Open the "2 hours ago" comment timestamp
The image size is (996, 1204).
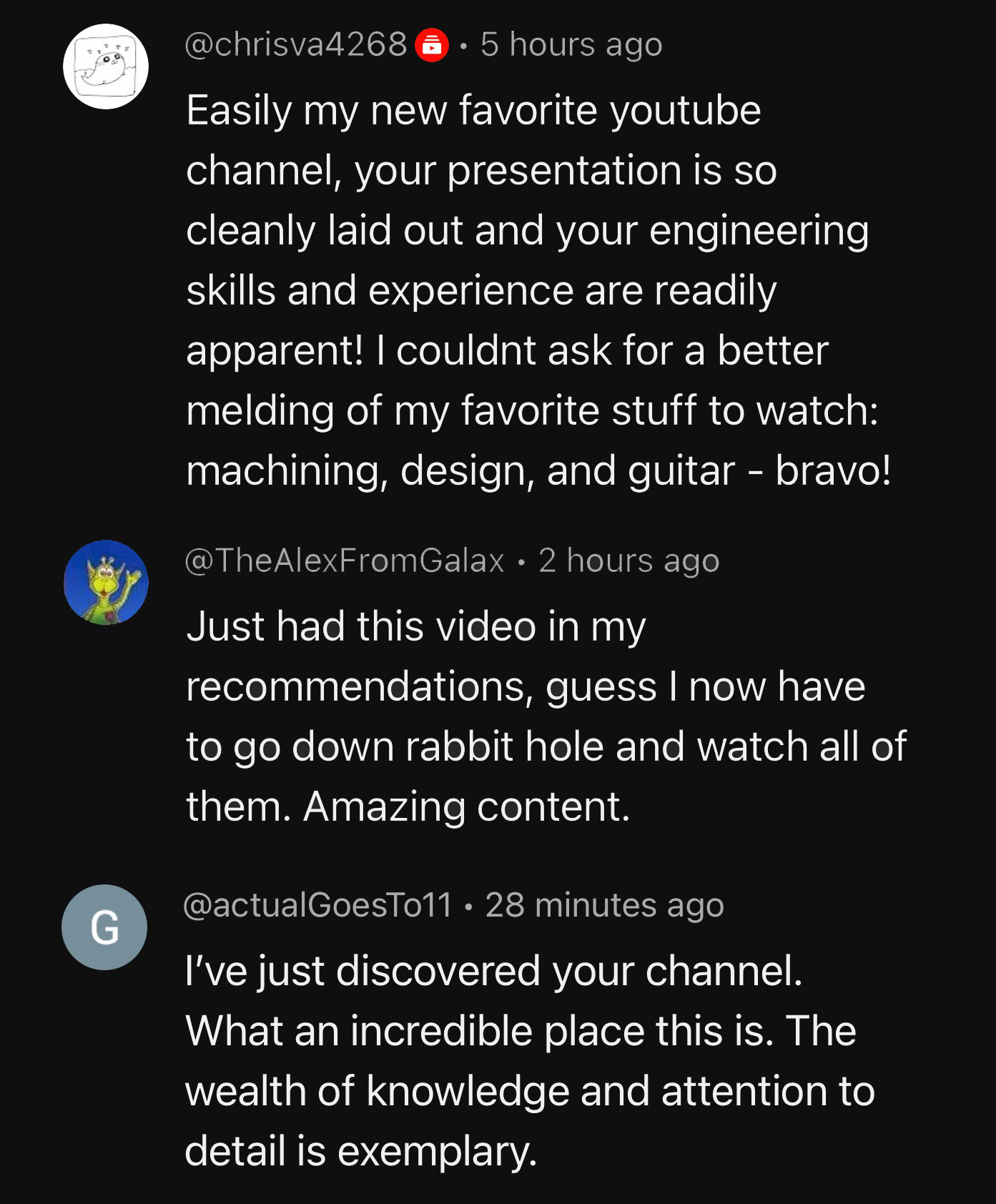(628, 561)
